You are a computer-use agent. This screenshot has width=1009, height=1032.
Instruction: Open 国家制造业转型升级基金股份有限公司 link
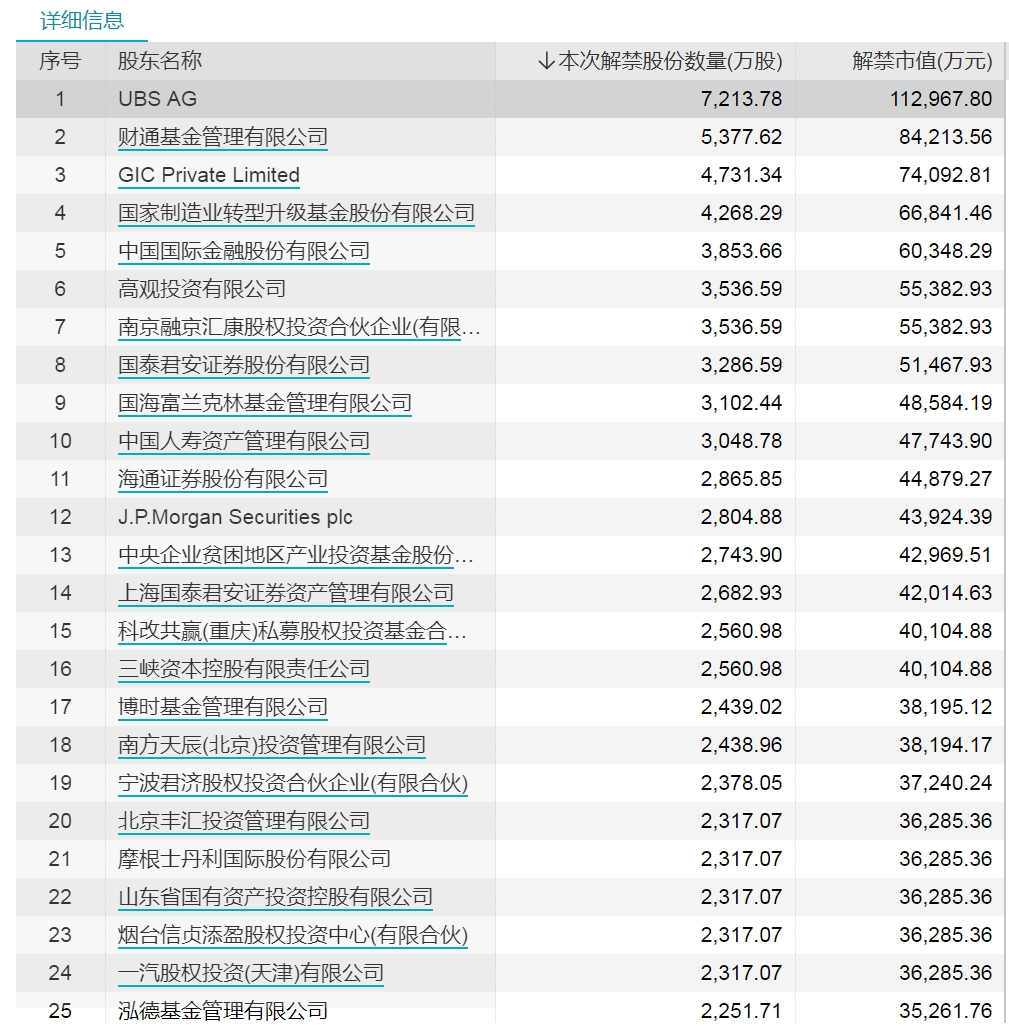coord(296,213)
